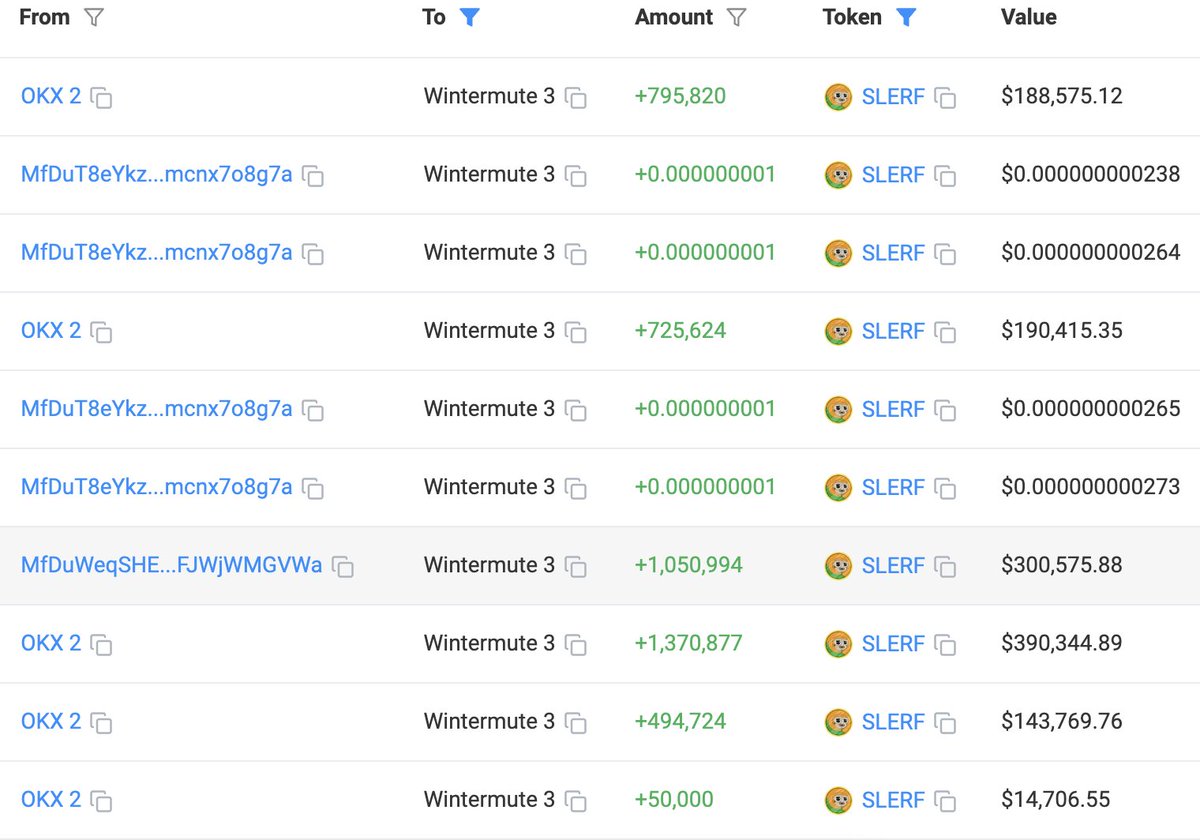The width and height of the screenshot is (1200, 840).
Task: Open the Amount column filter
Action: [736, 17]
